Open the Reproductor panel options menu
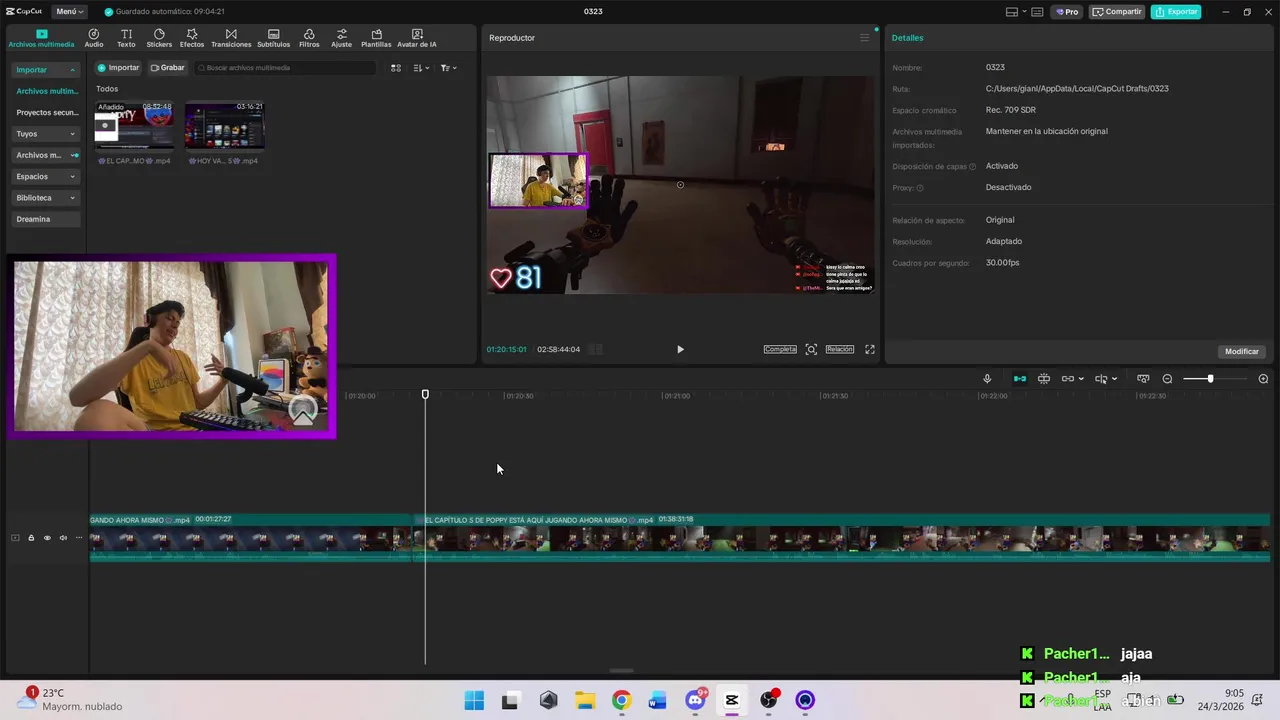Viewport: 1280px width, 720px height. (x=865, y=38)
